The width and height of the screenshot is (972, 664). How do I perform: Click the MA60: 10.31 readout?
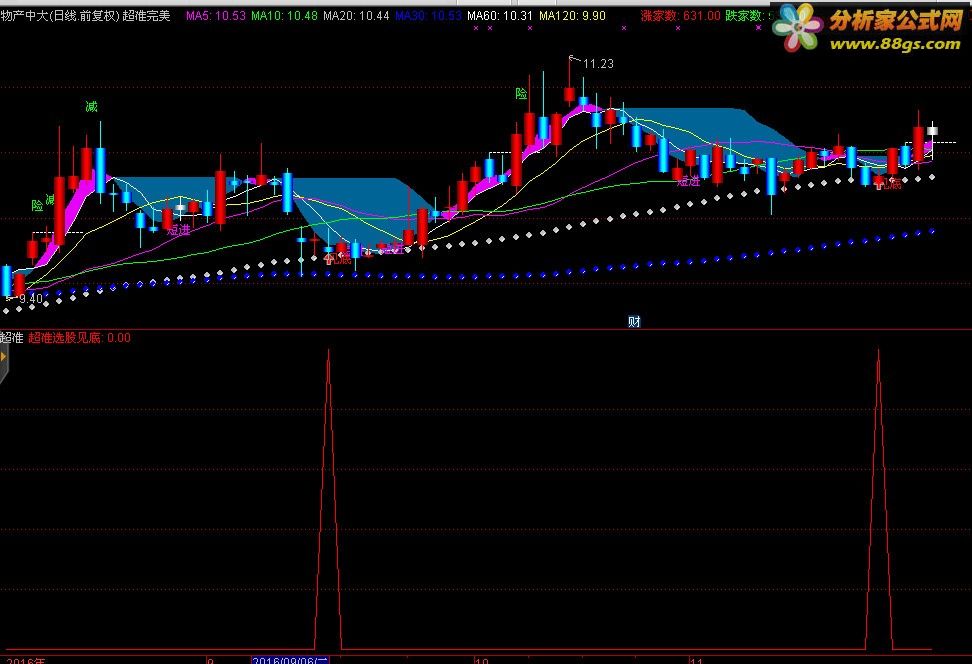(500, 15)
